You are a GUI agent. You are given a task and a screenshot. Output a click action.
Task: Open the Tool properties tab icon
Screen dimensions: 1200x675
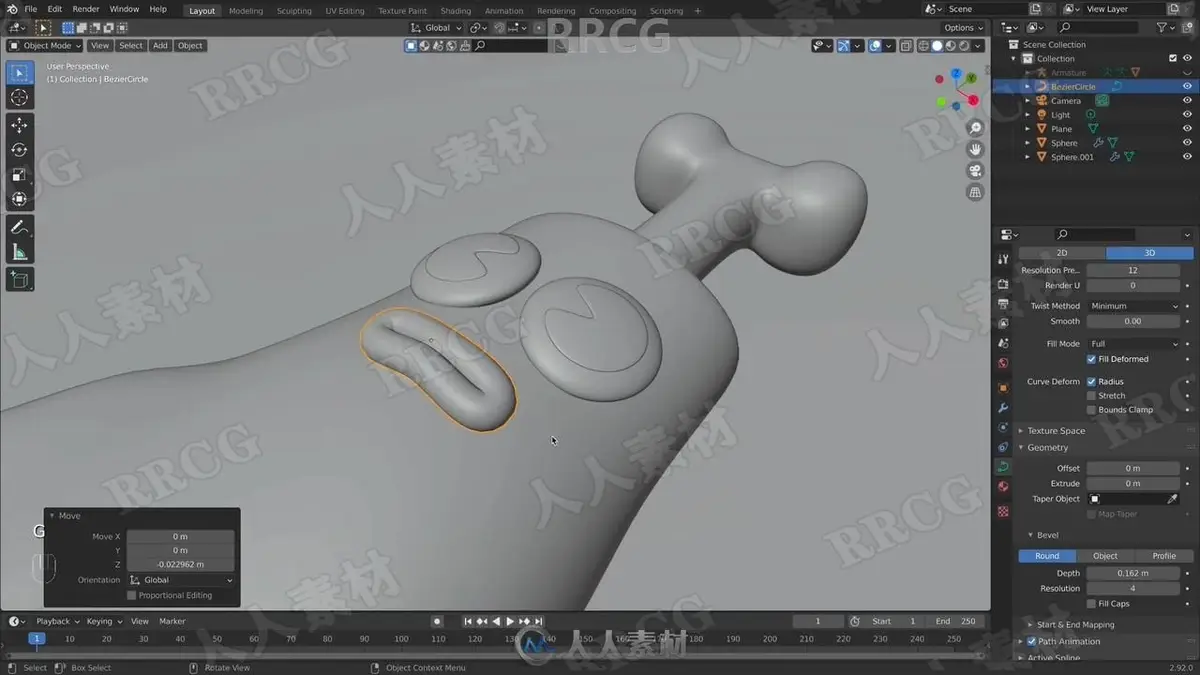pyautogui.click(x=1003, y=259)
